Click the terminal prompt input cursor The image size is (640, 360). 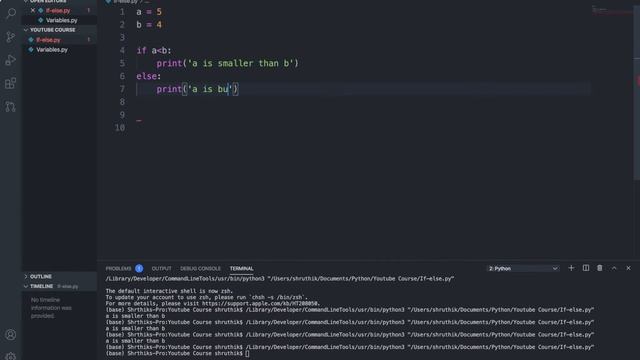coord(247,353)
